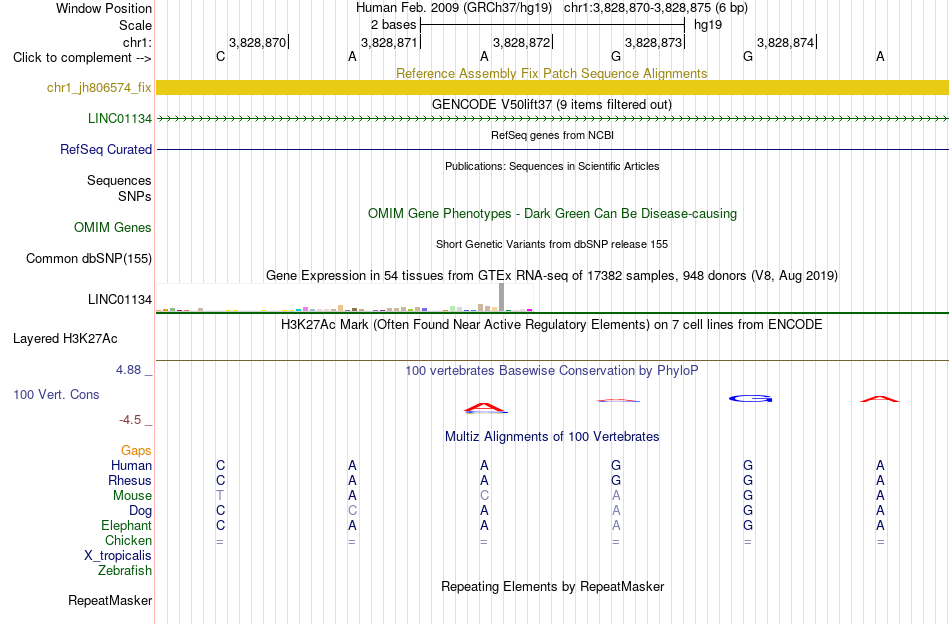
Task: Click Mouse's T base in first column
Action: (220, 496)
